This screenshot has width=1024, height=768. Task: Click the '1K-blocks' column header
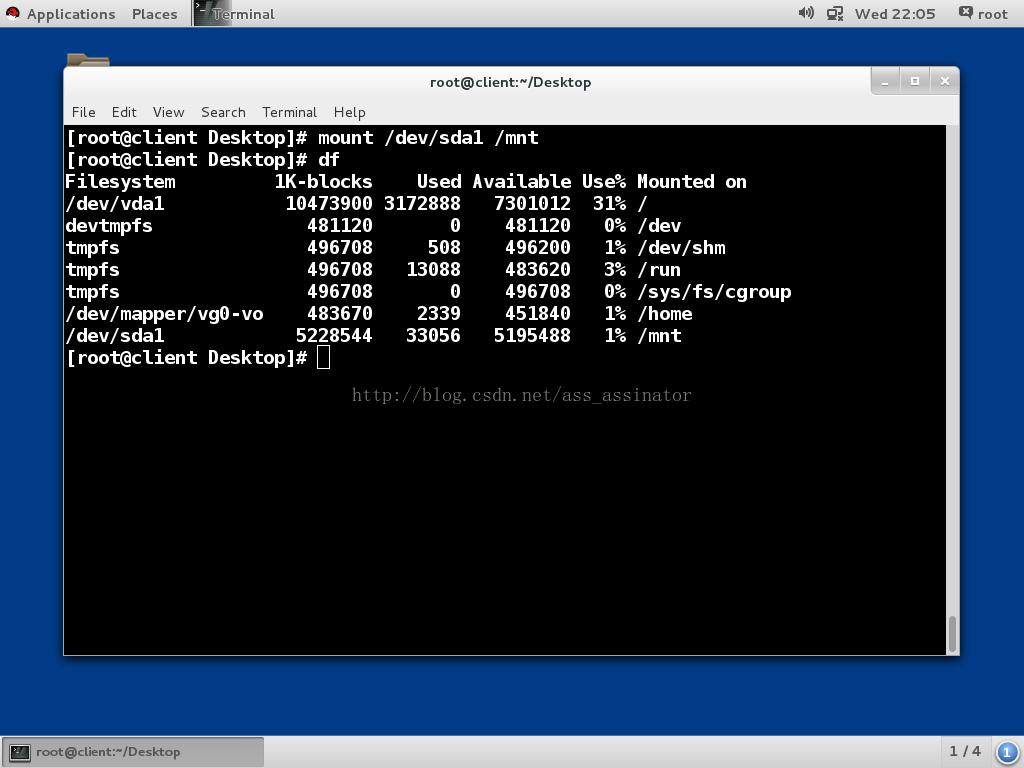(x=323, y=182)
